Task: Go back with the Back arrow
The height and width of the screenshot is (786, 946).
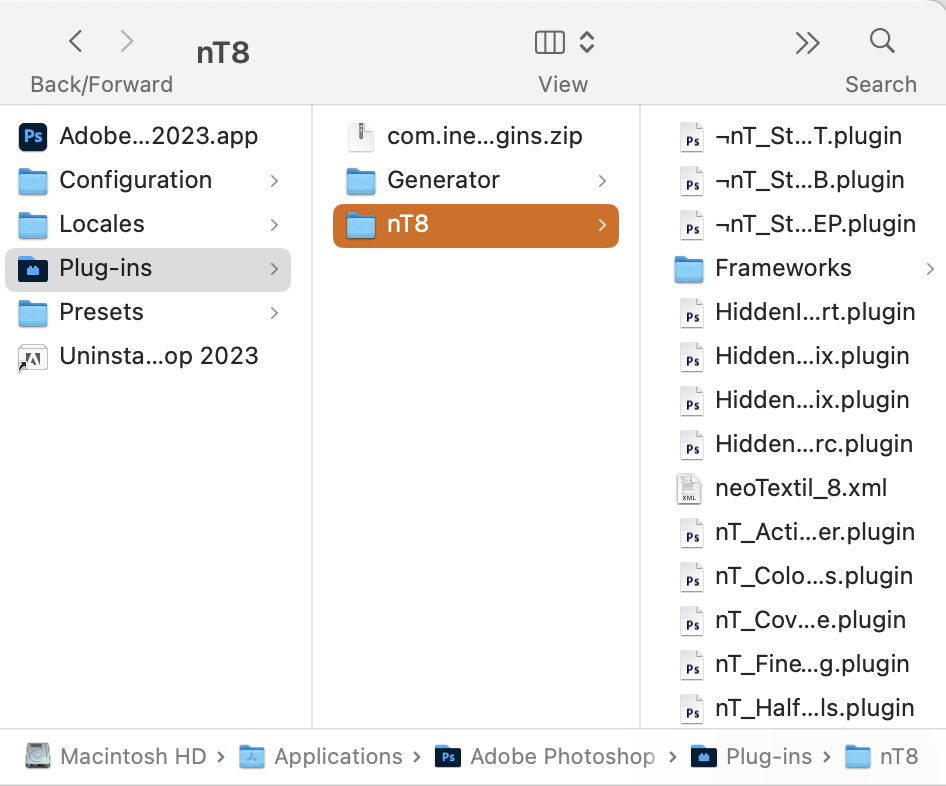Action: (75, 42)
